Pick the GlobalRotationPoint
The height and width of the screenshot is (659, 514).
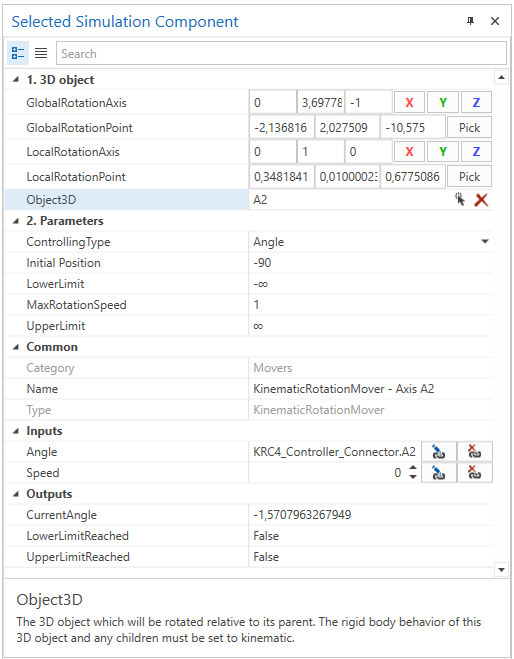pos(469,127)
